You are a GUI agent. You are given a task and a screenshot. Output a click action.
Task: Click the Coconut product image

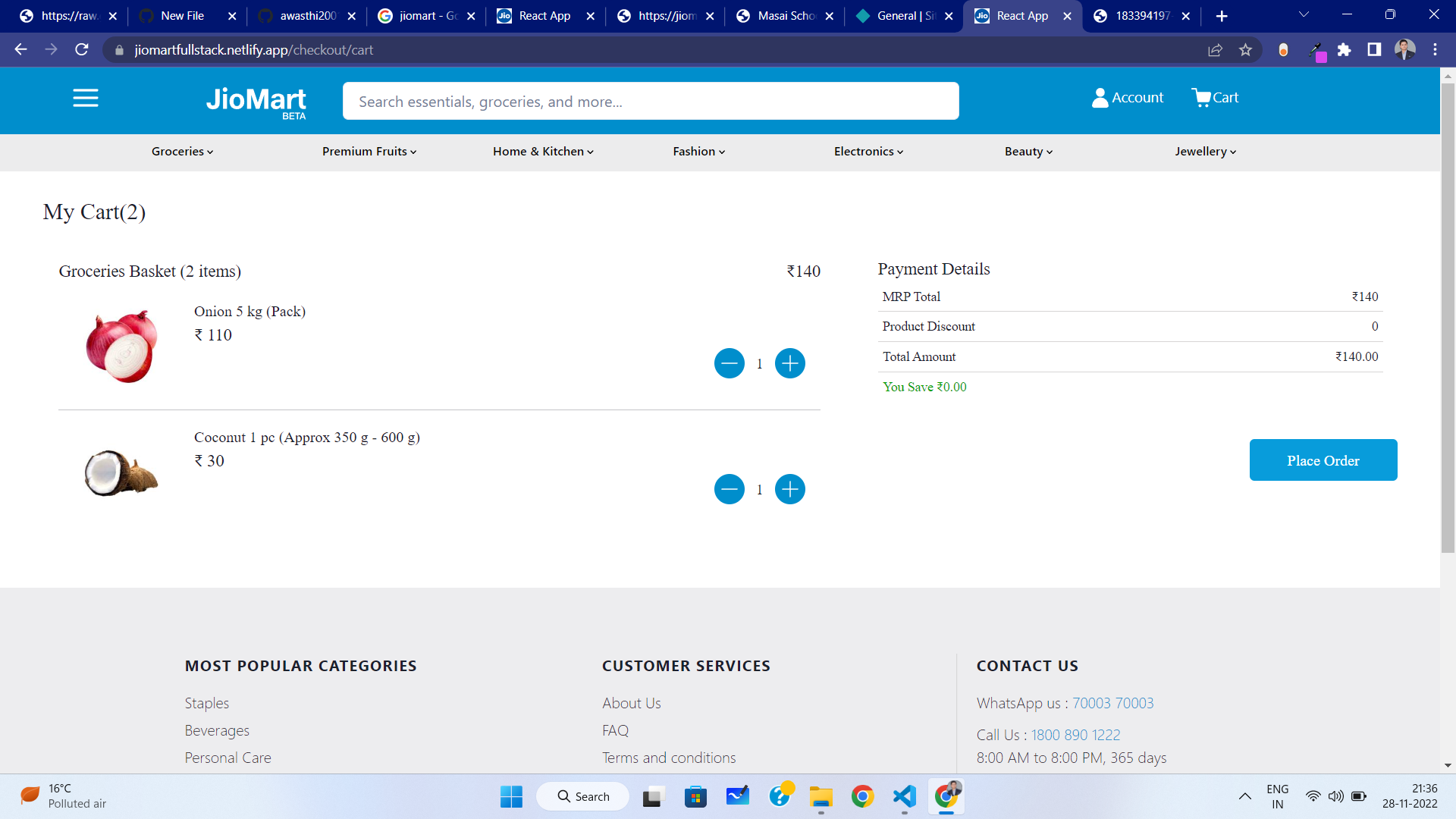(x=121, y=472)
